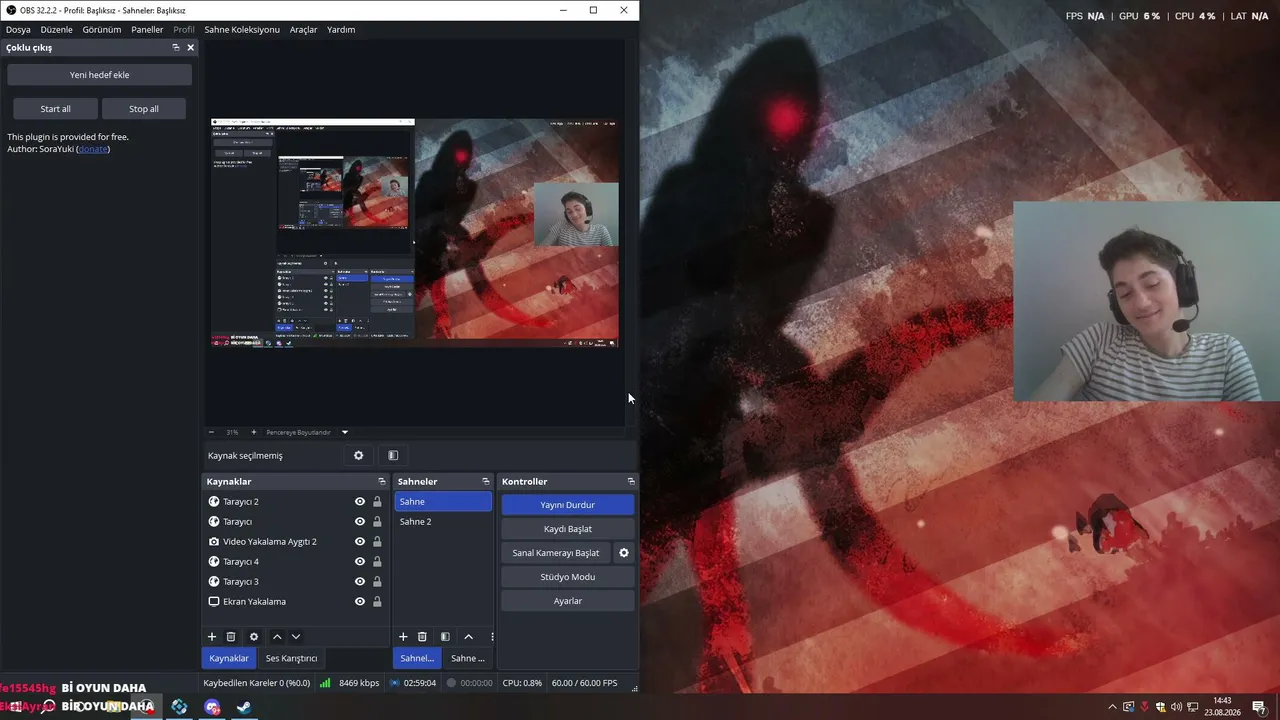The height and width of the screenshot is (720, 1280).
Task: Open the Araçlar menu
Action: 303,30
